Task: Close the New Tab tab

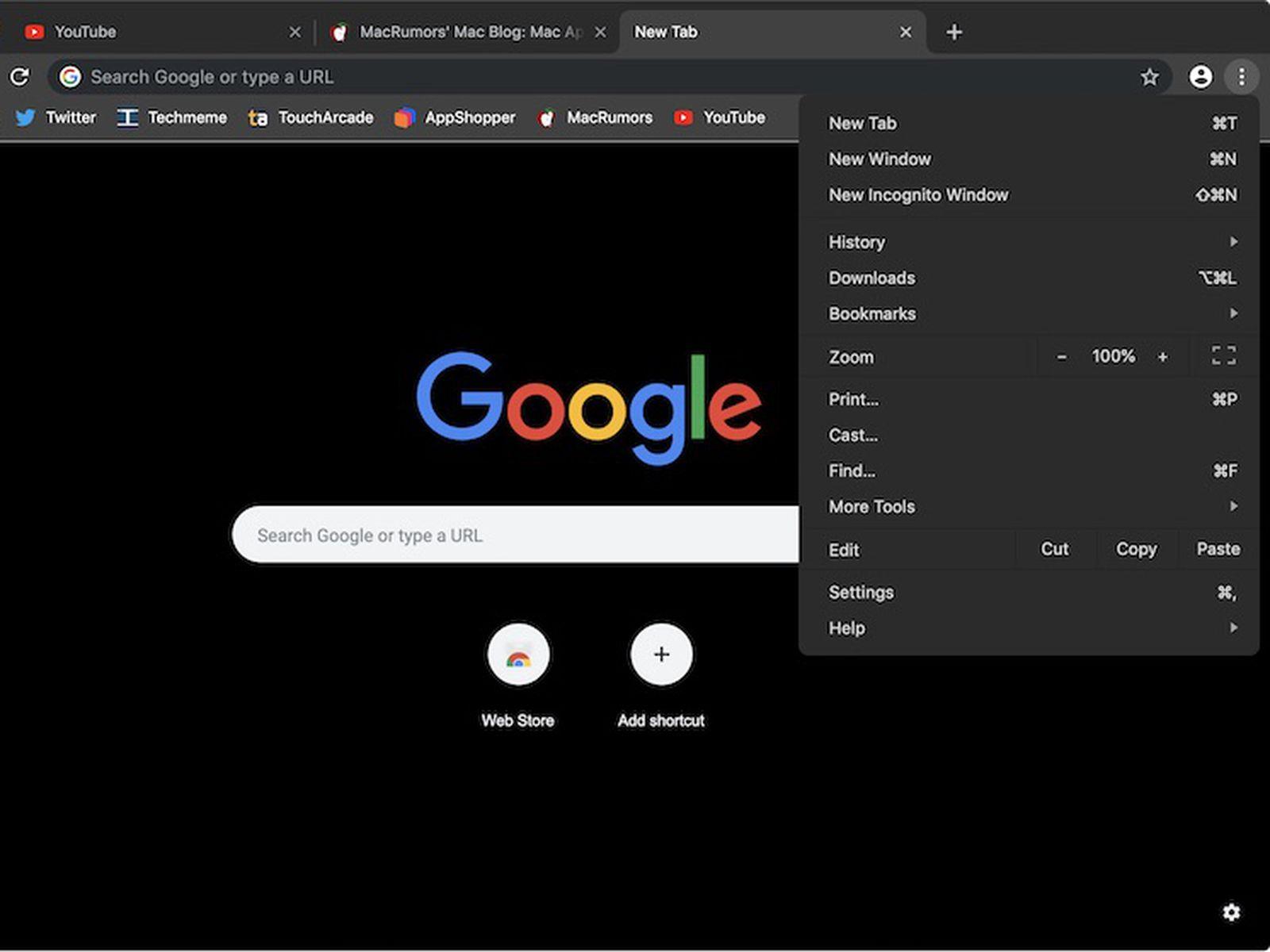Action: pyautogui.click(x=906, y=33)
